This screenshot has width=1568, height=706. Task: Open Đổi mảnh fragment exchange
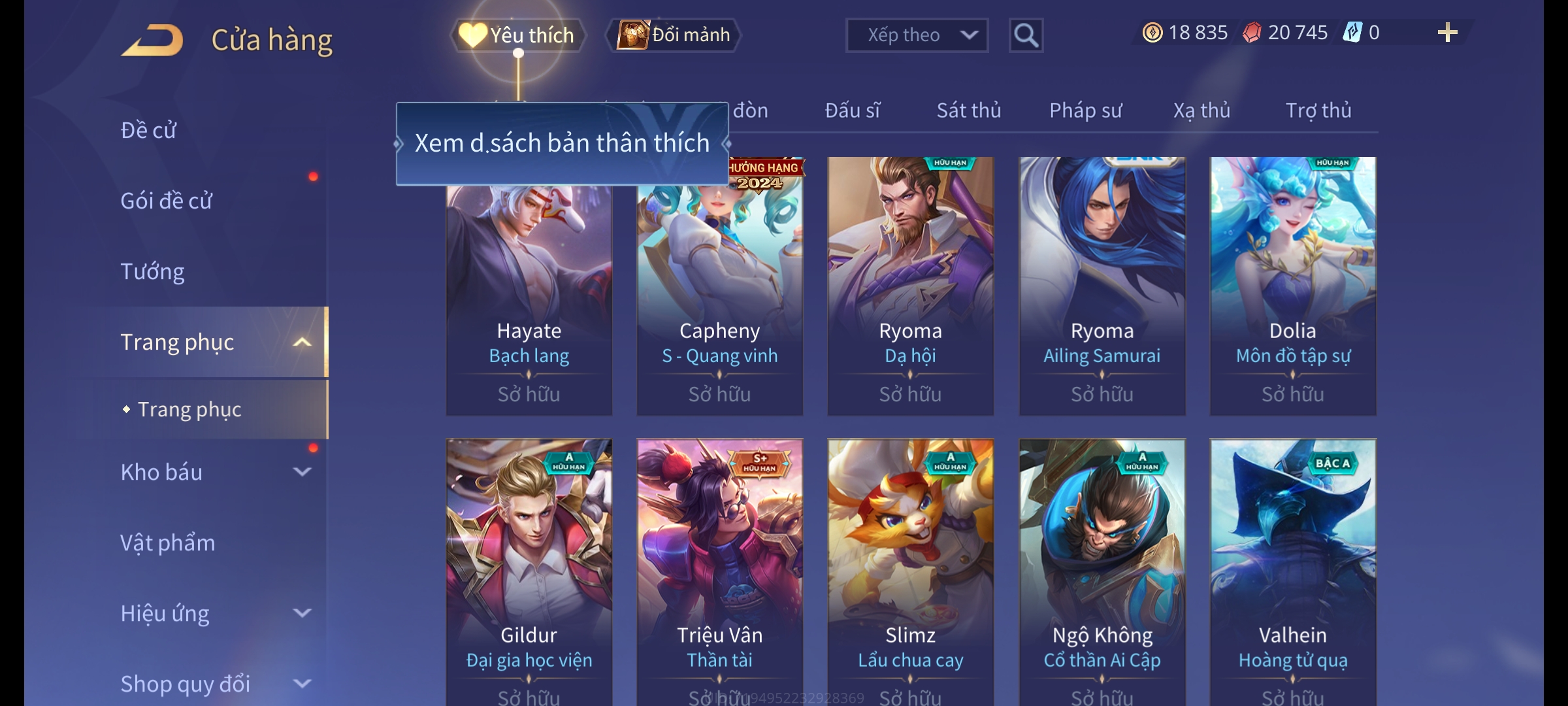[674, 35]
